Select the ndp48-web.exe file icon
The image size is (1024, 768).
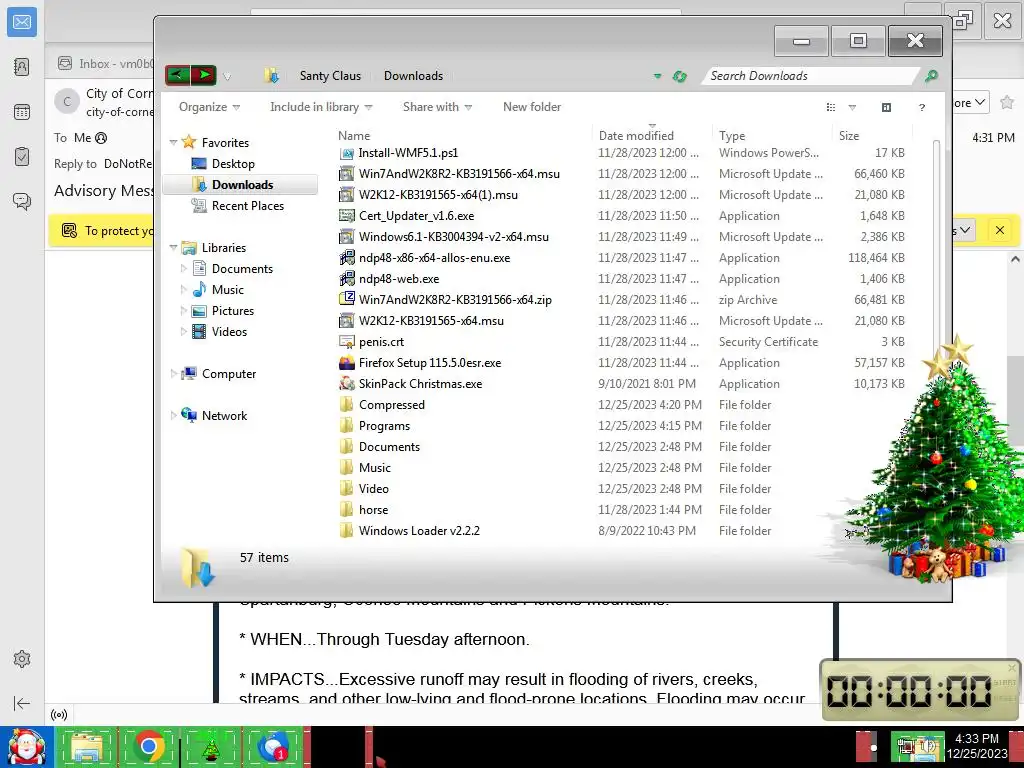point(346,279)
